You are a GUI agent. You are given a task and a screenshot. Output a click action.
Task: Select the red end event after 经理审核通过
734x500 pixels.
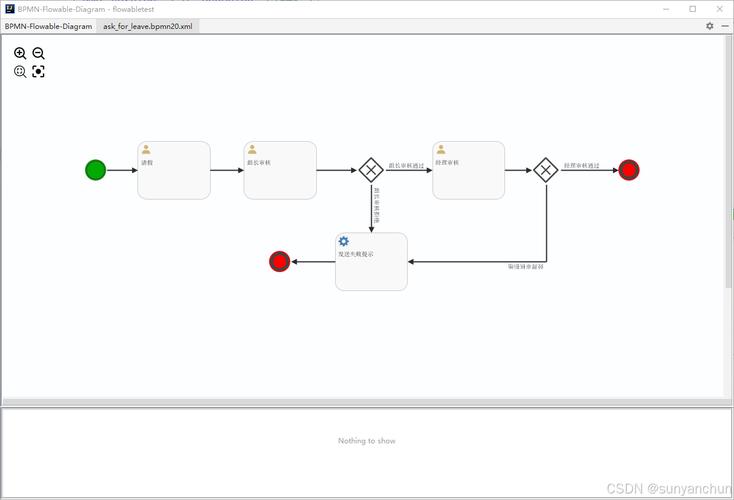pyautogui.click(x=628, y=170)
